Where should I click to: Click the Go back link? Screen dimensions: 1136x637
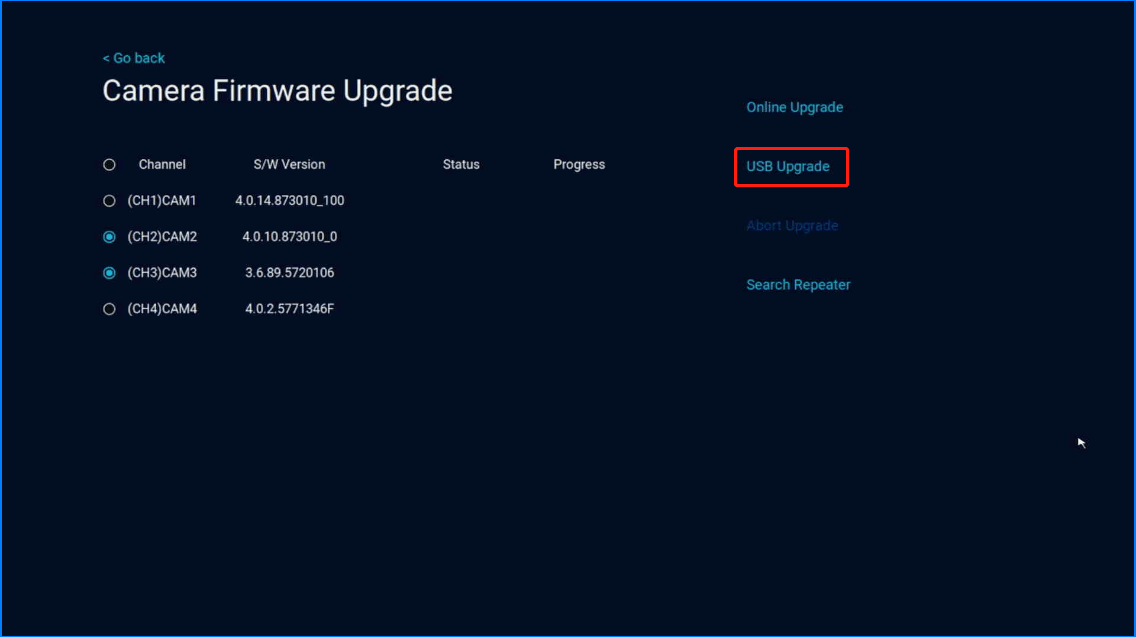click(x=134, y=58)
